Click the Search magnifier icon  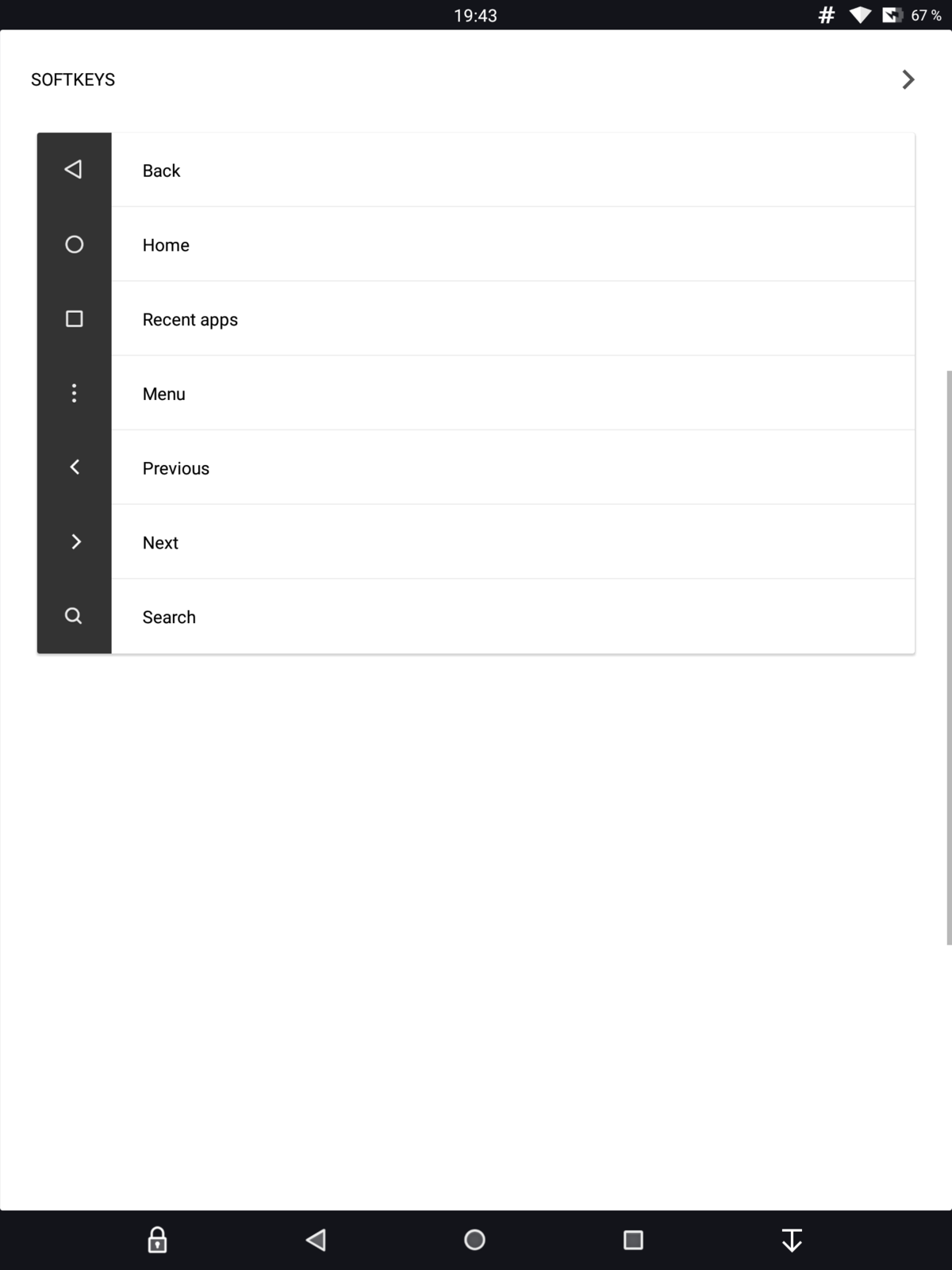74,616
